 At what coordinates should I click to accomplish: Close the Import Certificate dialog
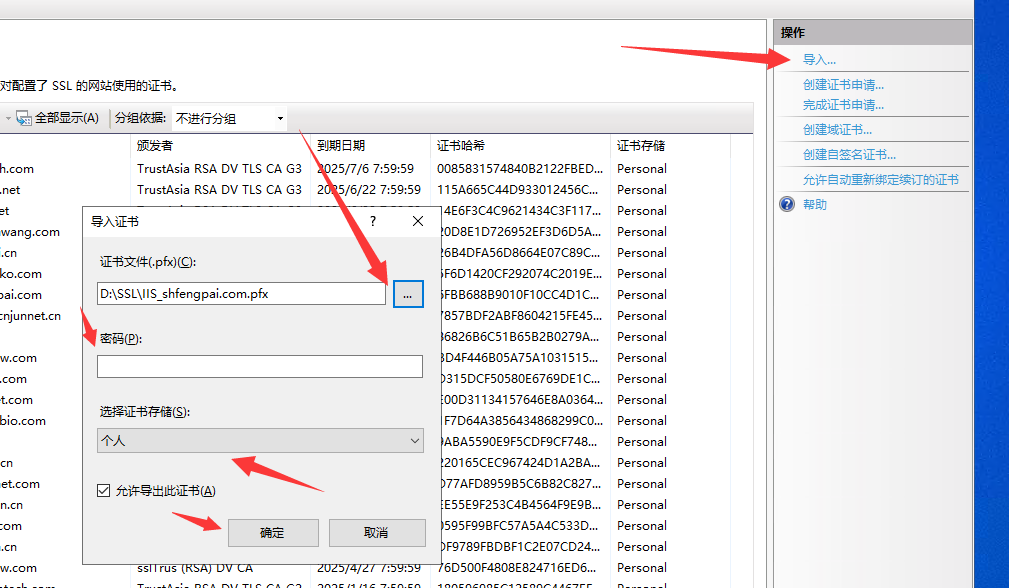click(x=418, y=221)
